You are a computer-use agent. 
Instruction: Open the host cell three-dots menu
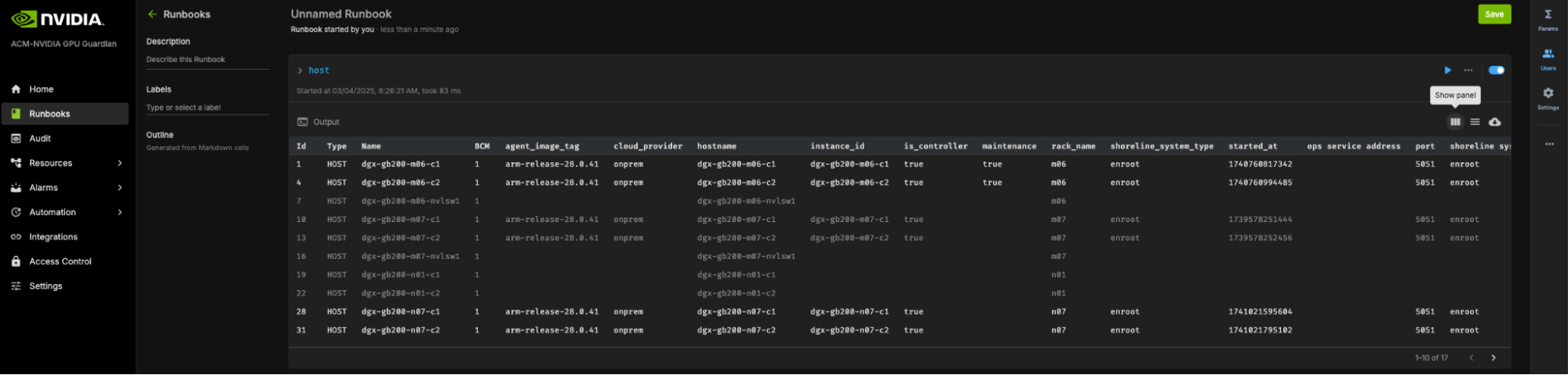point(1468,70)
